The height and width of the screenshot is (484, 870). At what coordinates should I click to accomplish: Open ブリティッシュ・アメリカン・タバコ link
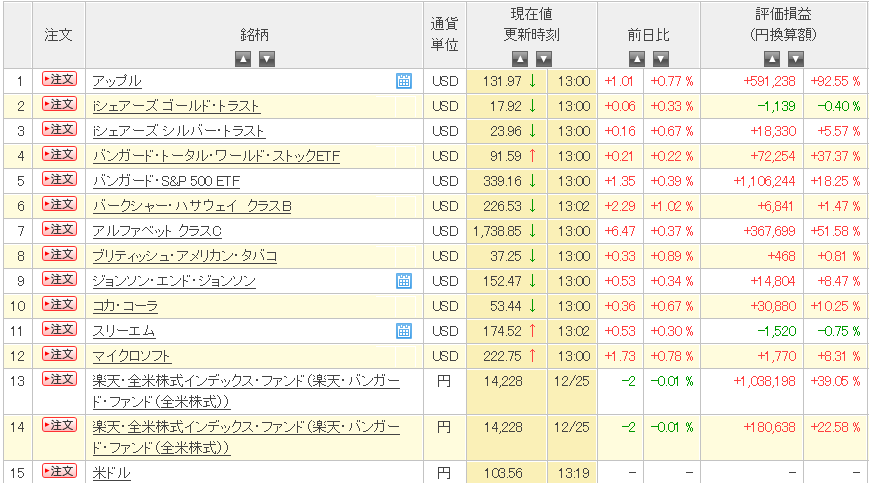pyautogui.click(x=185, y=256)
